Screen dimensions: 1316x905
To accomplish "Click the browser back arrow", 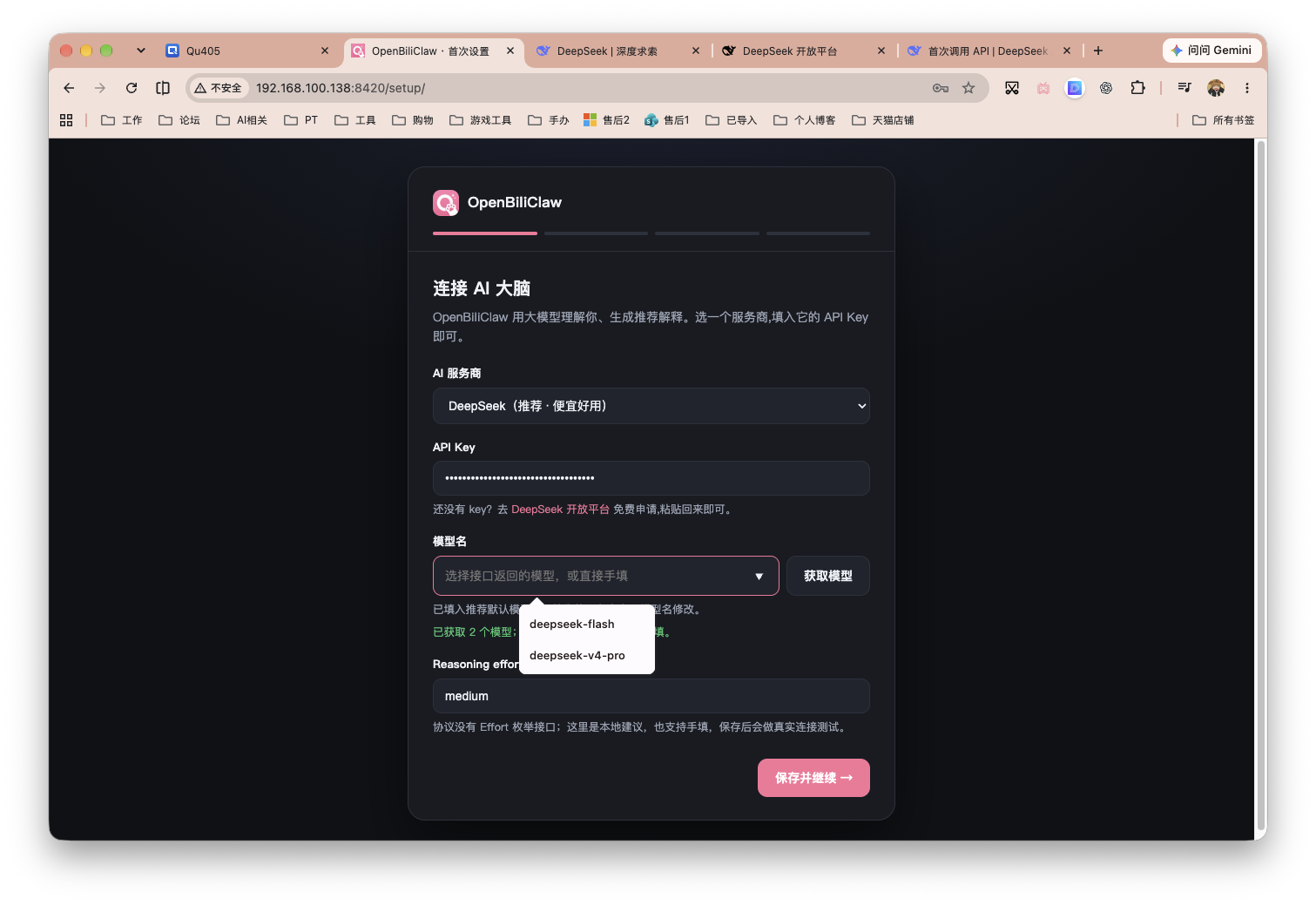I will [69, 88].
